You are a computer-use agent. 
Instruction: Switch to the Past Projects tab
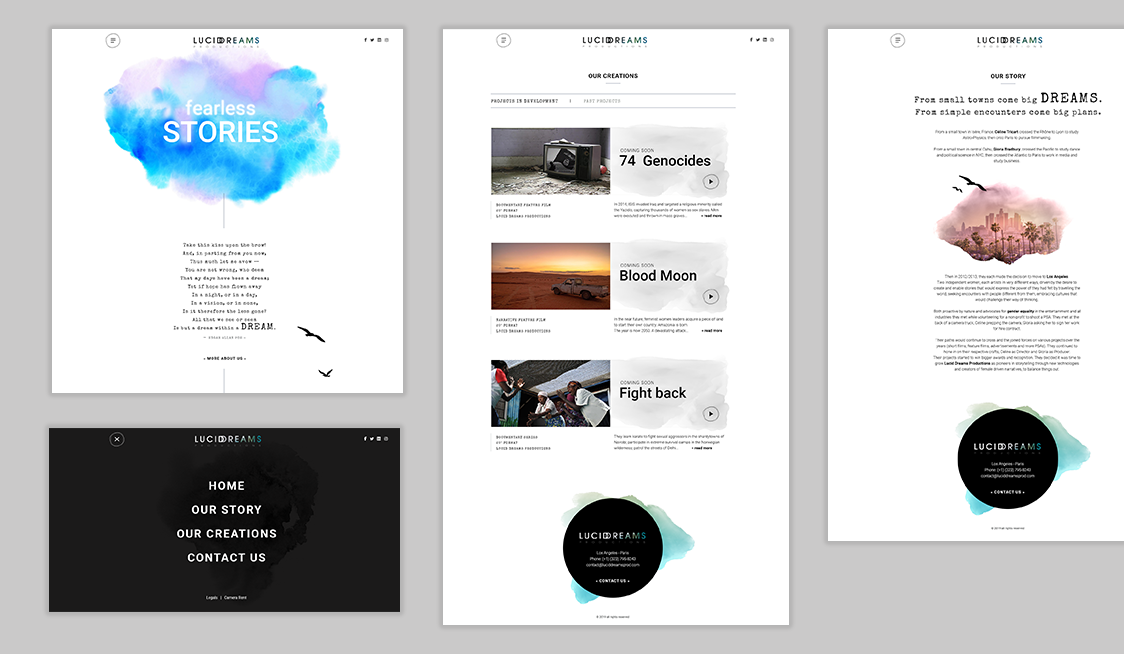[x=602, y=101]
